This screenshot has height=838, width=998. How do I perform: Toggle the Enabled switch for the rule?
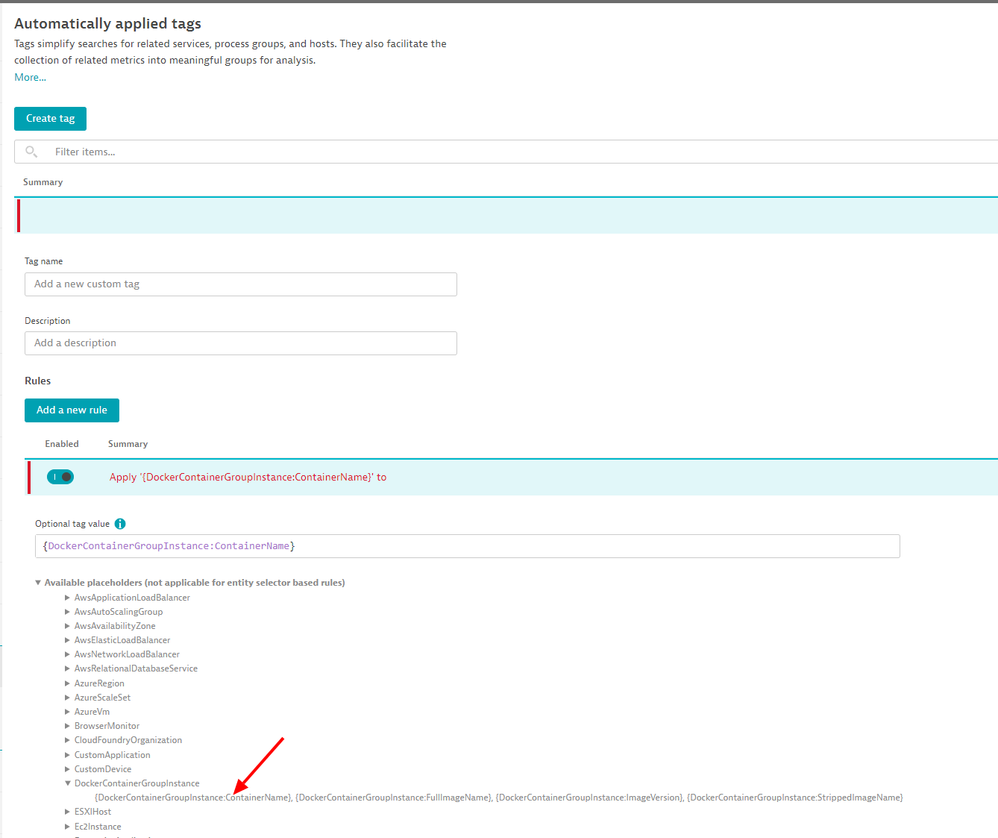(x=60, y=477)
